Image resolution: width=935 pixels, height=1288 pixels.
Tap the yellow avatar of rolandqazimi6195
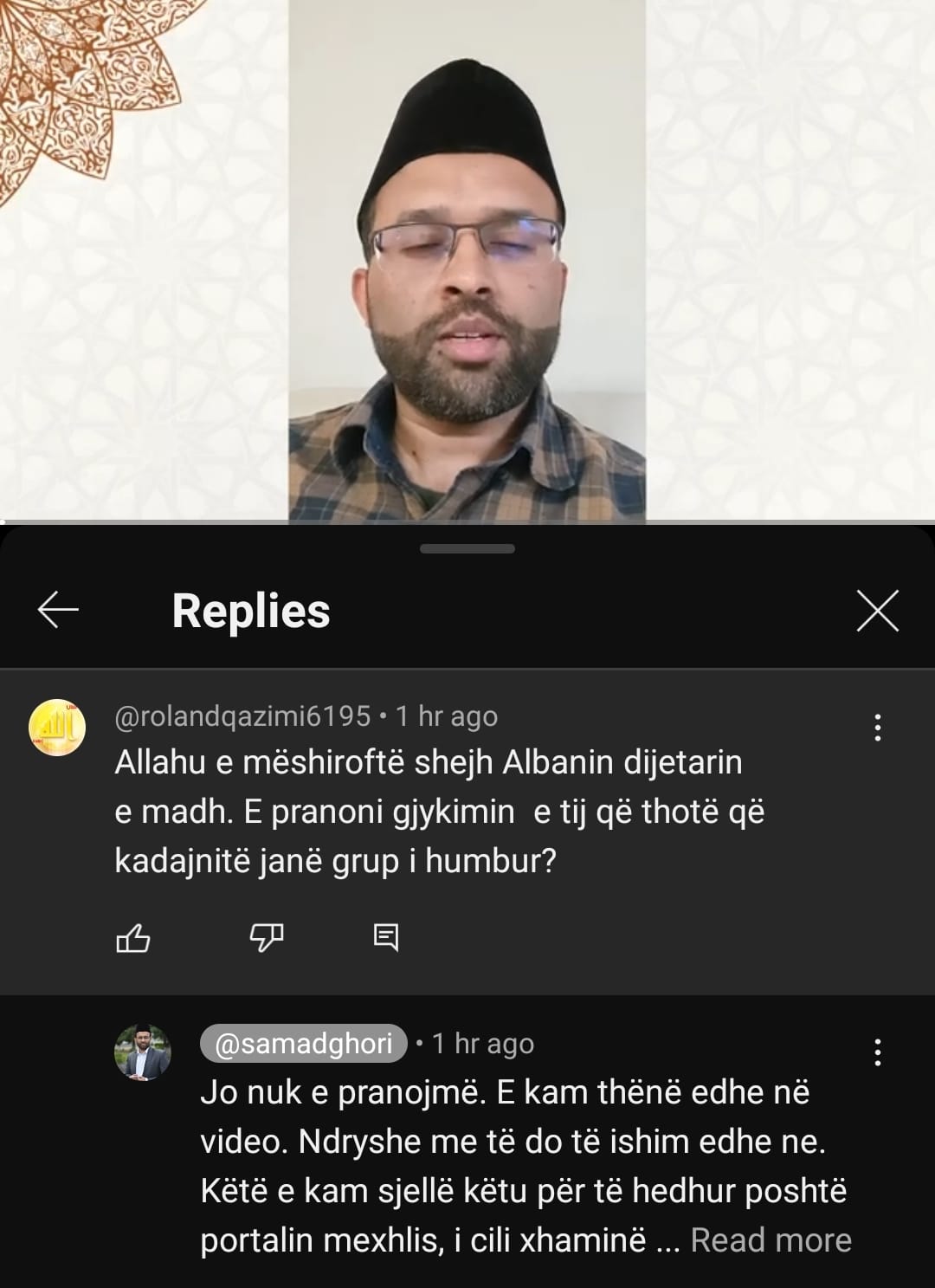click(x=57, y=728)
